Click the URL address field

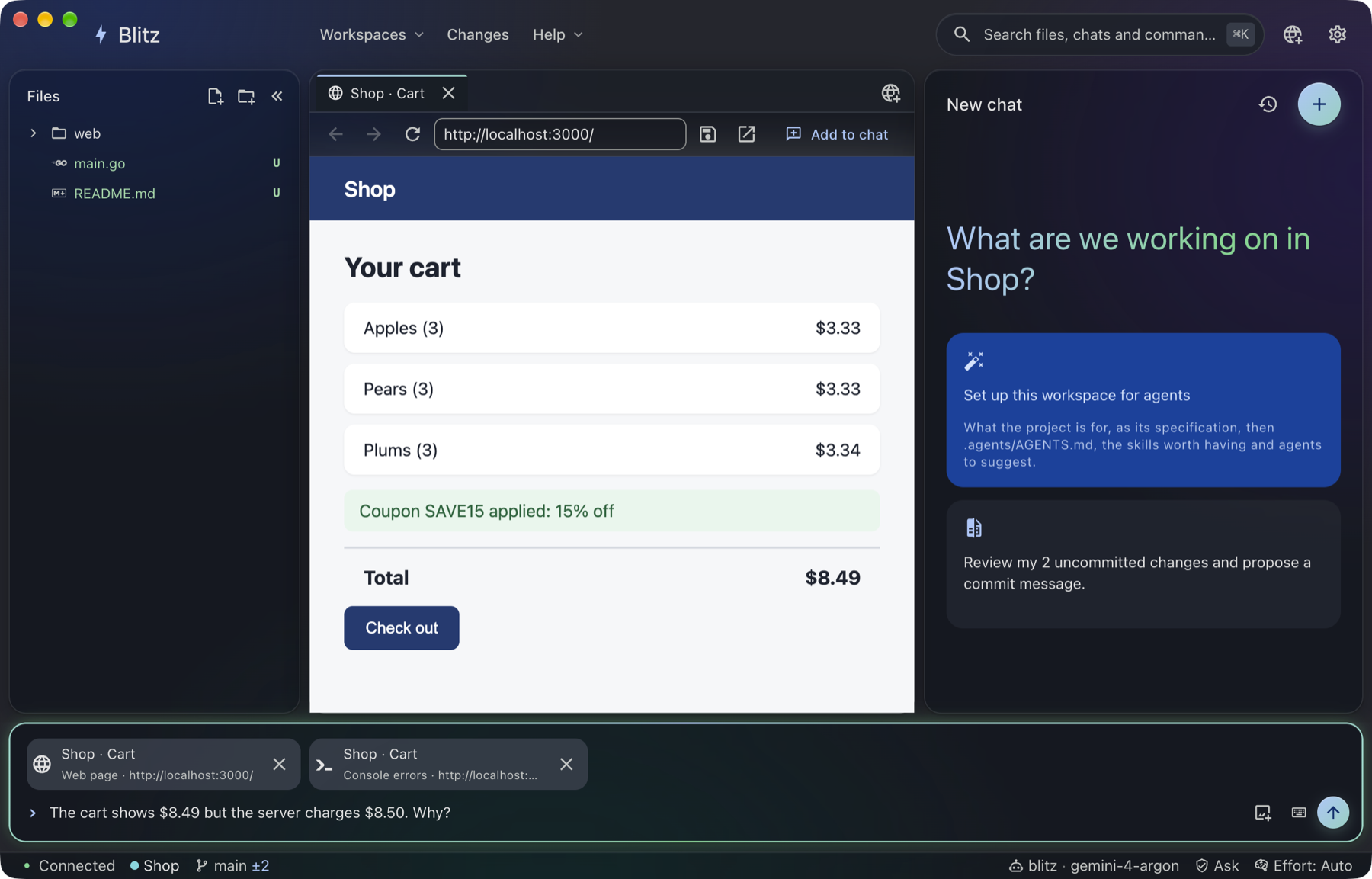(x=559, y=134)
